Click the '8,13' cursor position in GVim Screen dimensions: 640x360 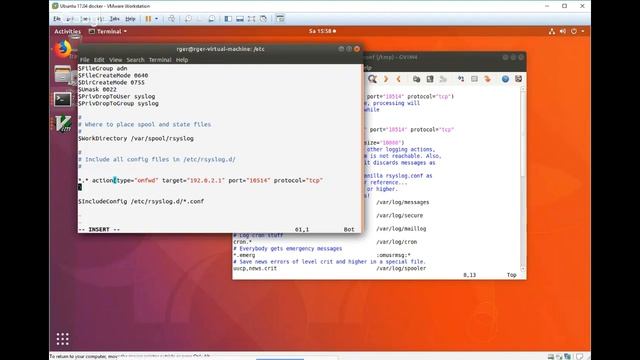tap(470, 275)
